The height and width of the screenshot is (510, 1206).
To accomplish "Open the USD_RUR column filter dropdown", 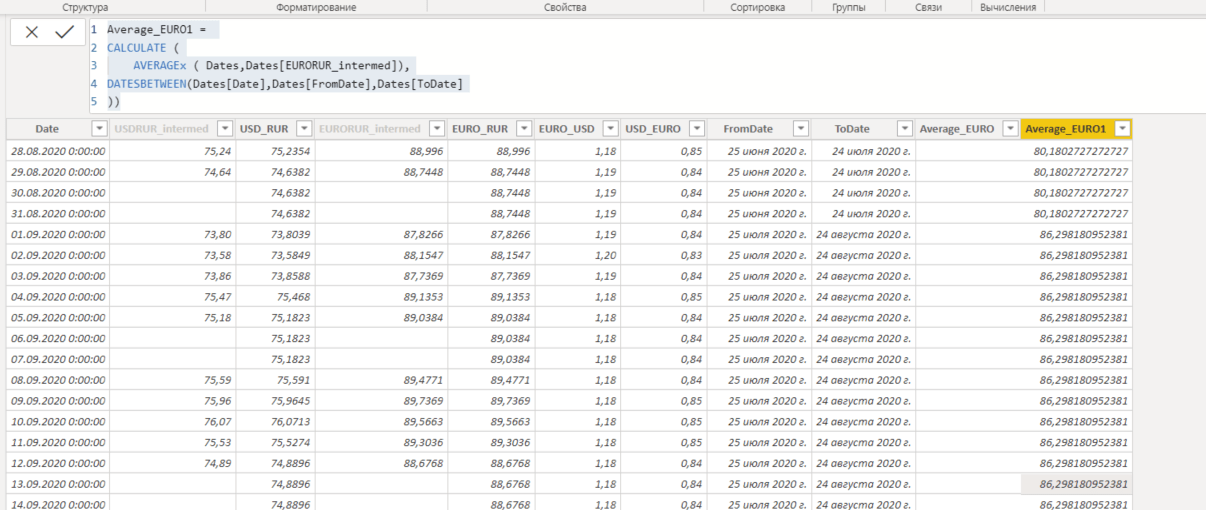I will point(306,129).
